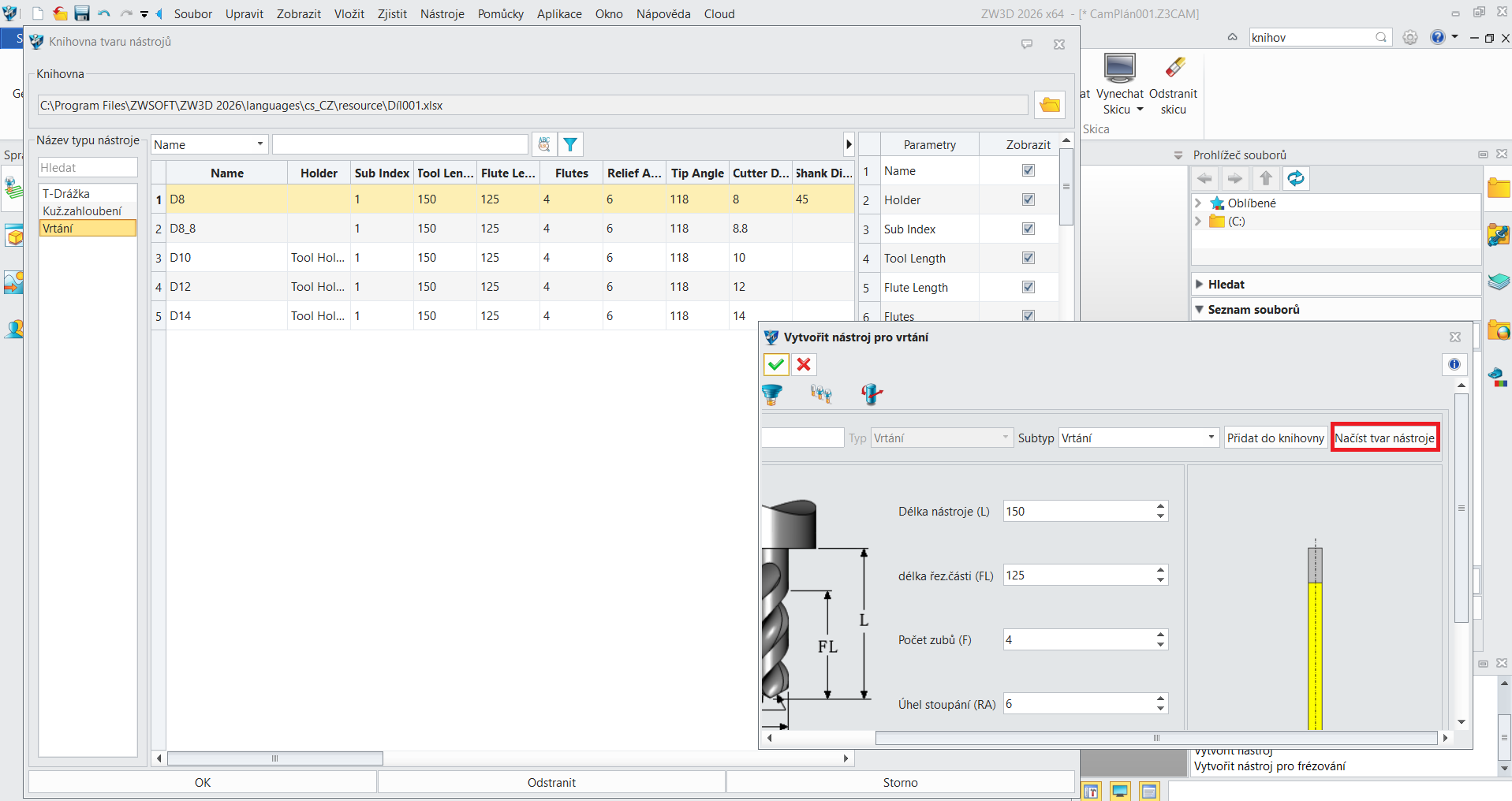Uncheck the Name parameter display checkbox
1512x801 pixels.
point(1029,170)
